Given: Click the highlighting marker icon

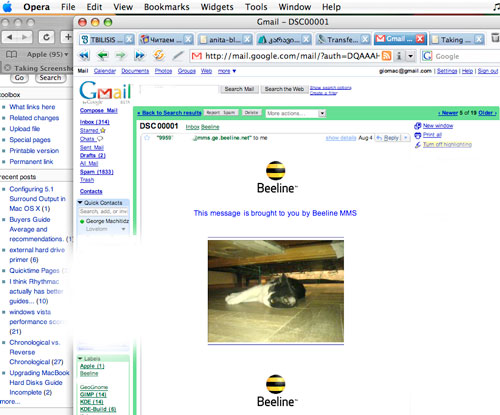Looking at the screenshot, I should click(418, 144).
